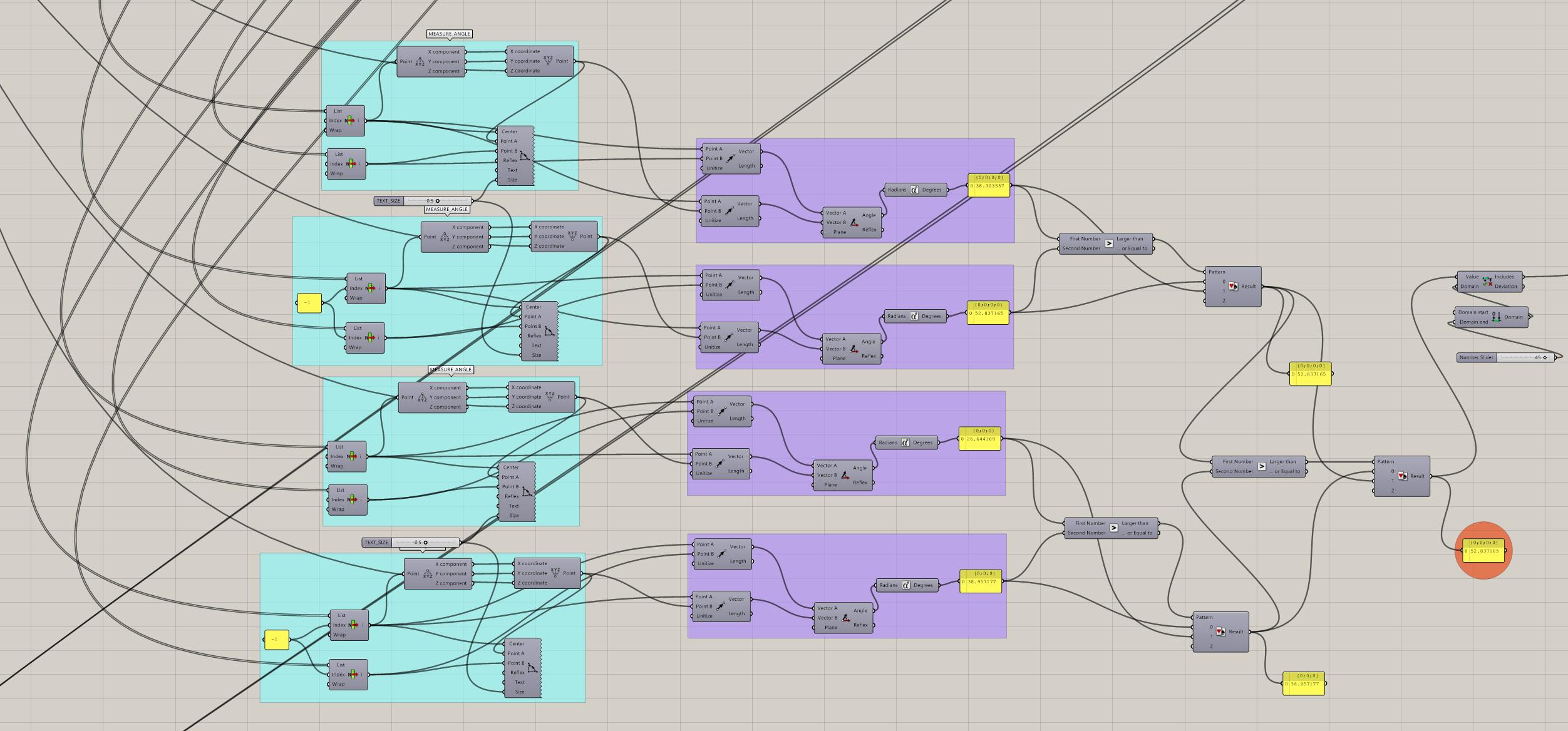Select the yellow panel showing 38.303557
The width and height of the screenshot is (1568, 731).
tap(989, 187)
